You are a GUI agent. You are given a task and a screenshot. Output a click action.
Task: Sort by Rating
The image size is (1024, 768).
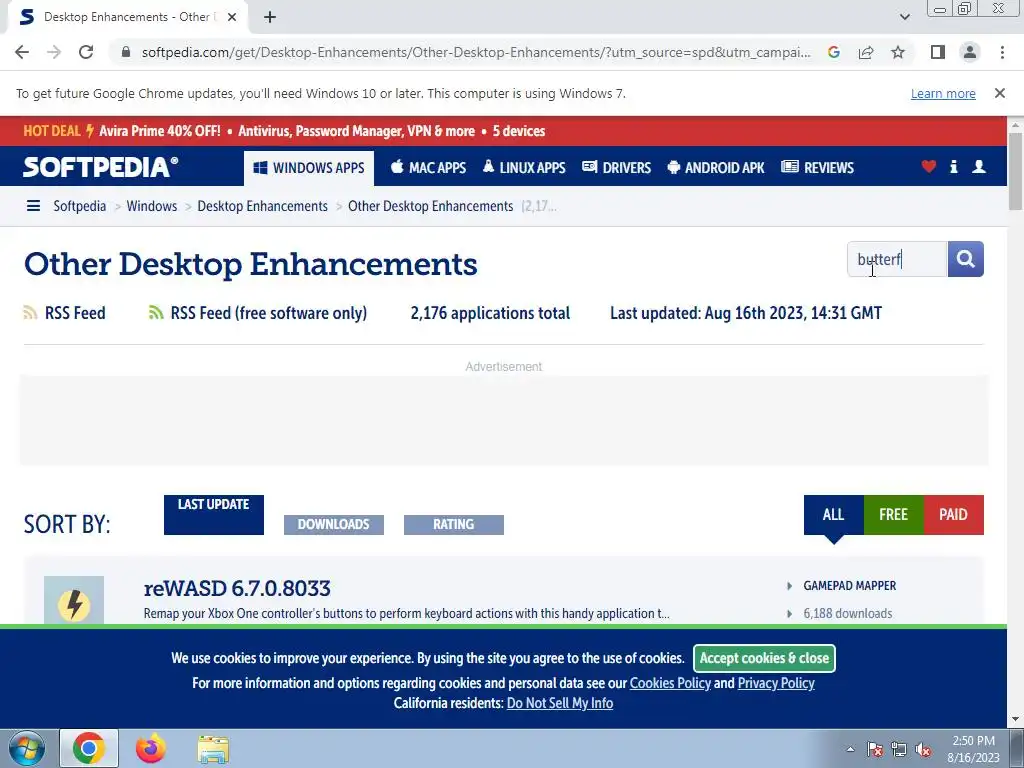coord(454,524)
